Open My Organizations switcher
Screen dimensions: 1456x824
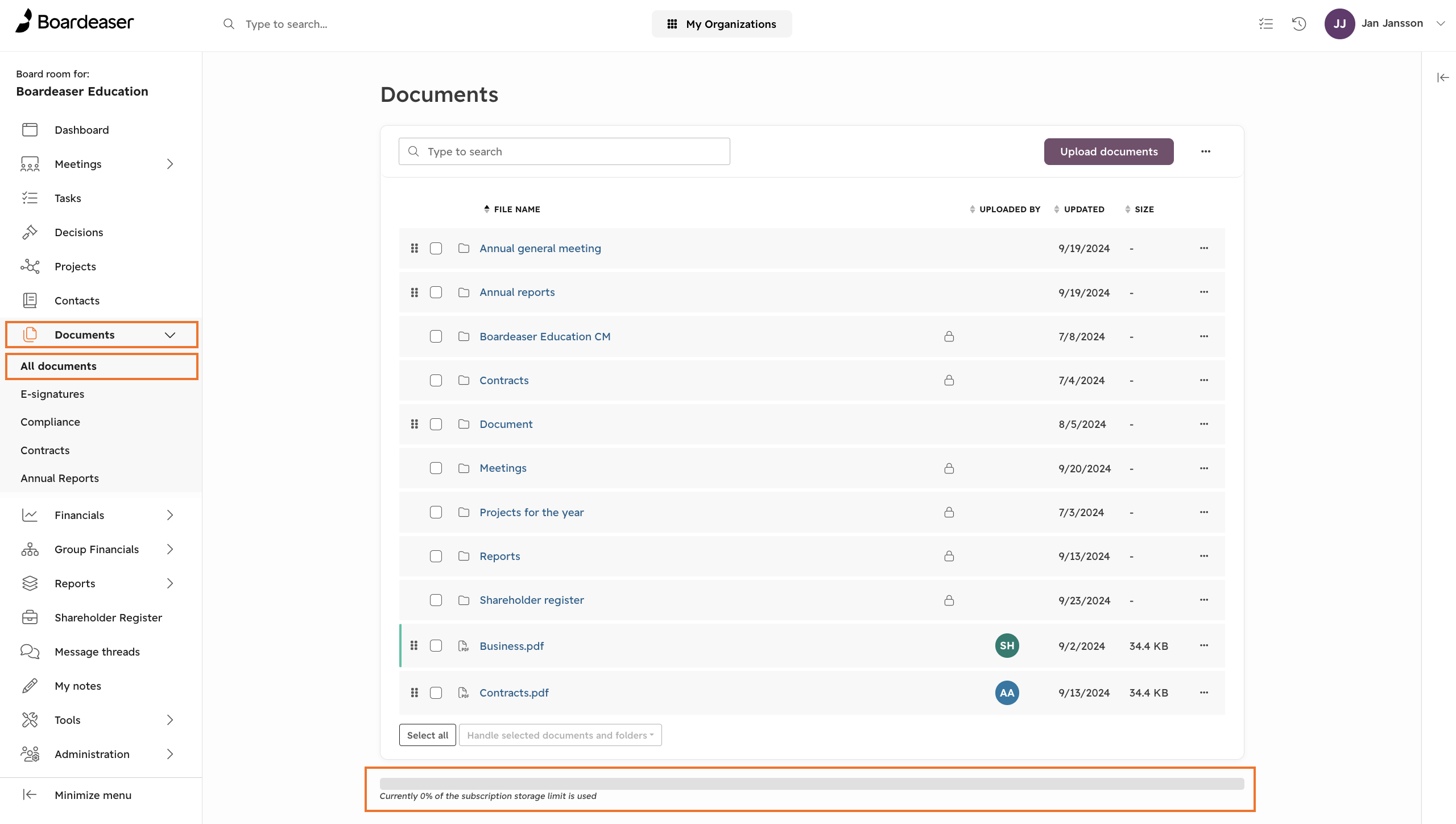click(x=722, y=24)
